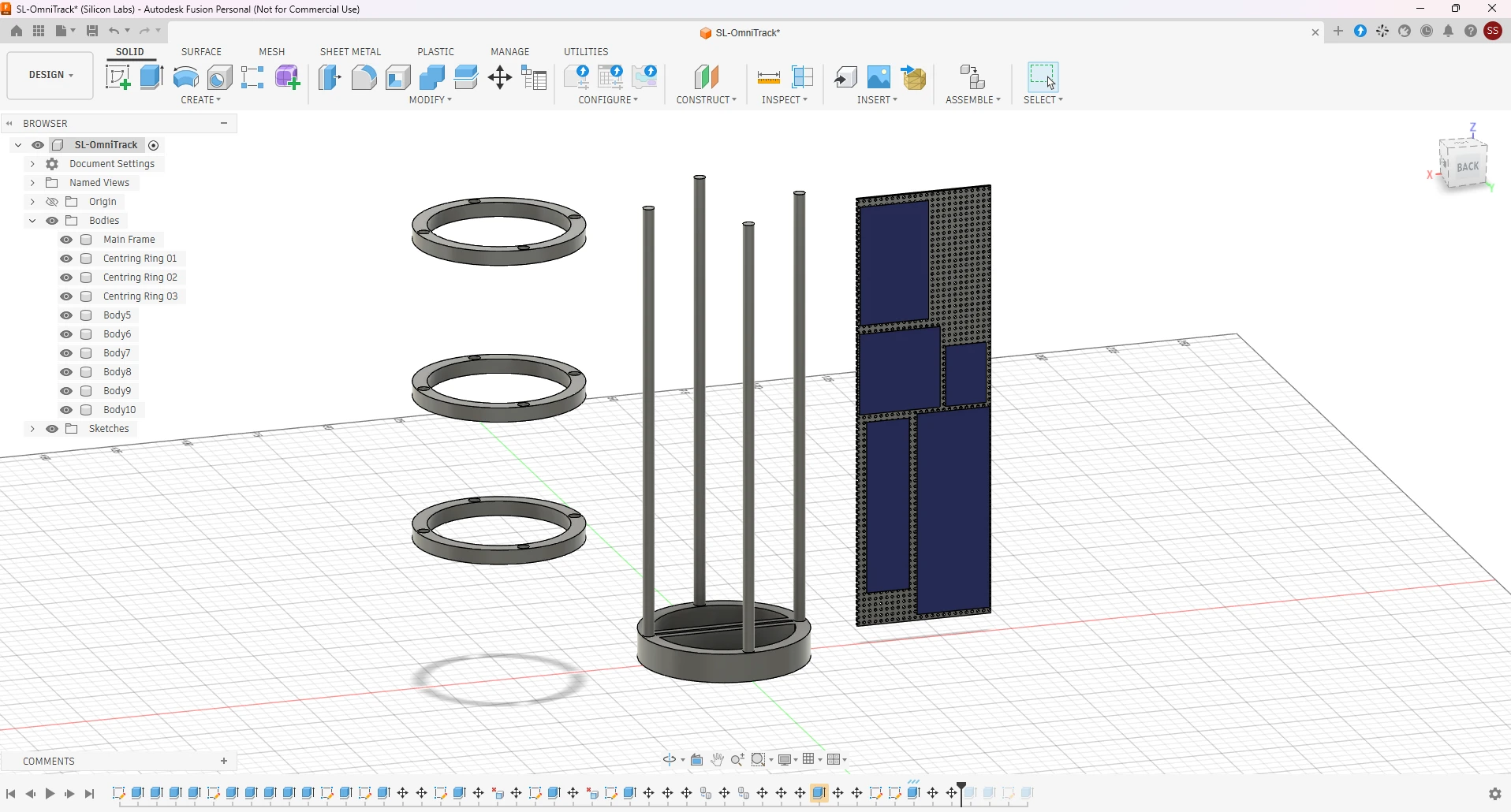Select the Revolve tool

186,77
